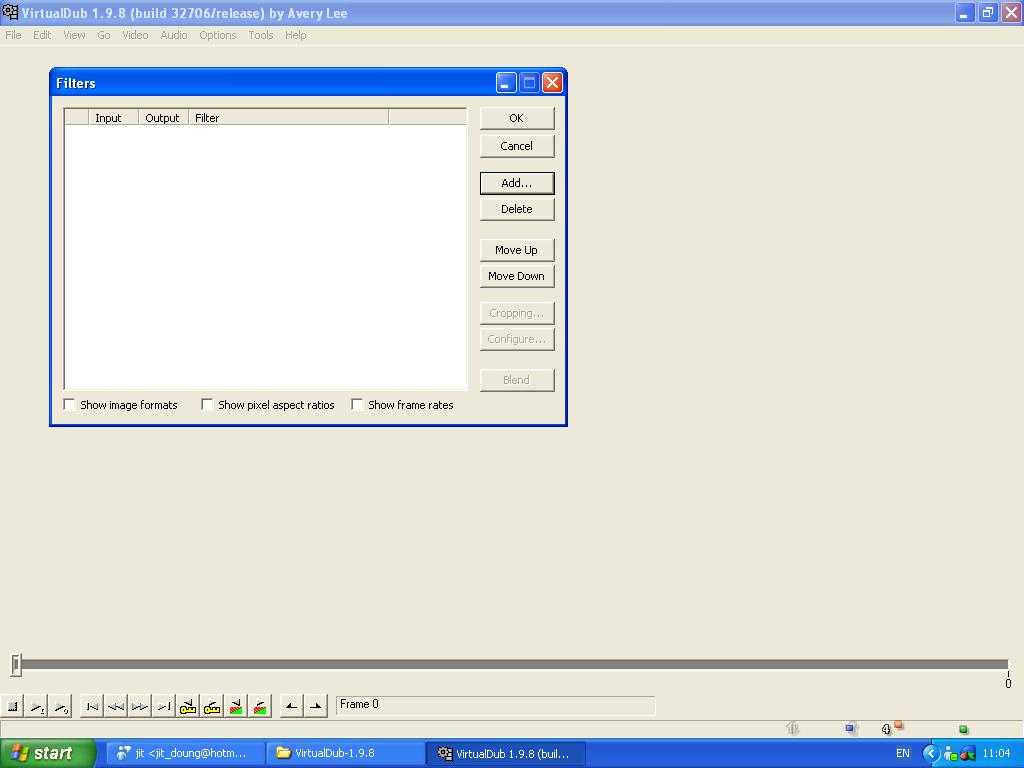Step forward one frame
Image resolution: width=1024 pixels, height=768 pixels.
point(140,706)
